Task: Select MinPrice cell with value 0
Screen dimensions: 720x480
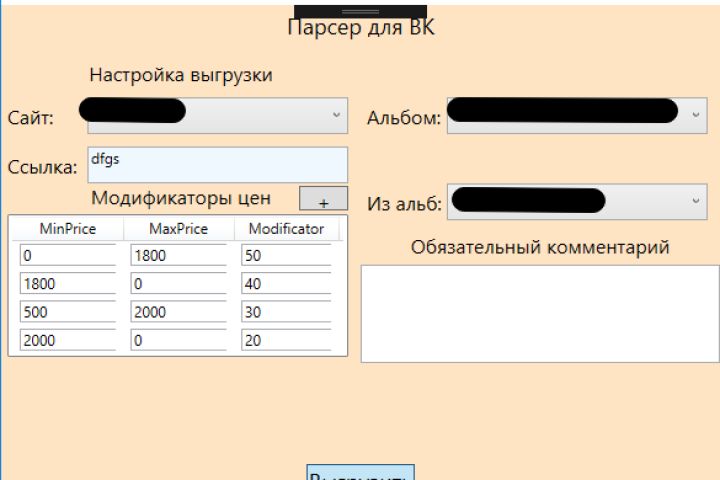Action: click(68, 255)
